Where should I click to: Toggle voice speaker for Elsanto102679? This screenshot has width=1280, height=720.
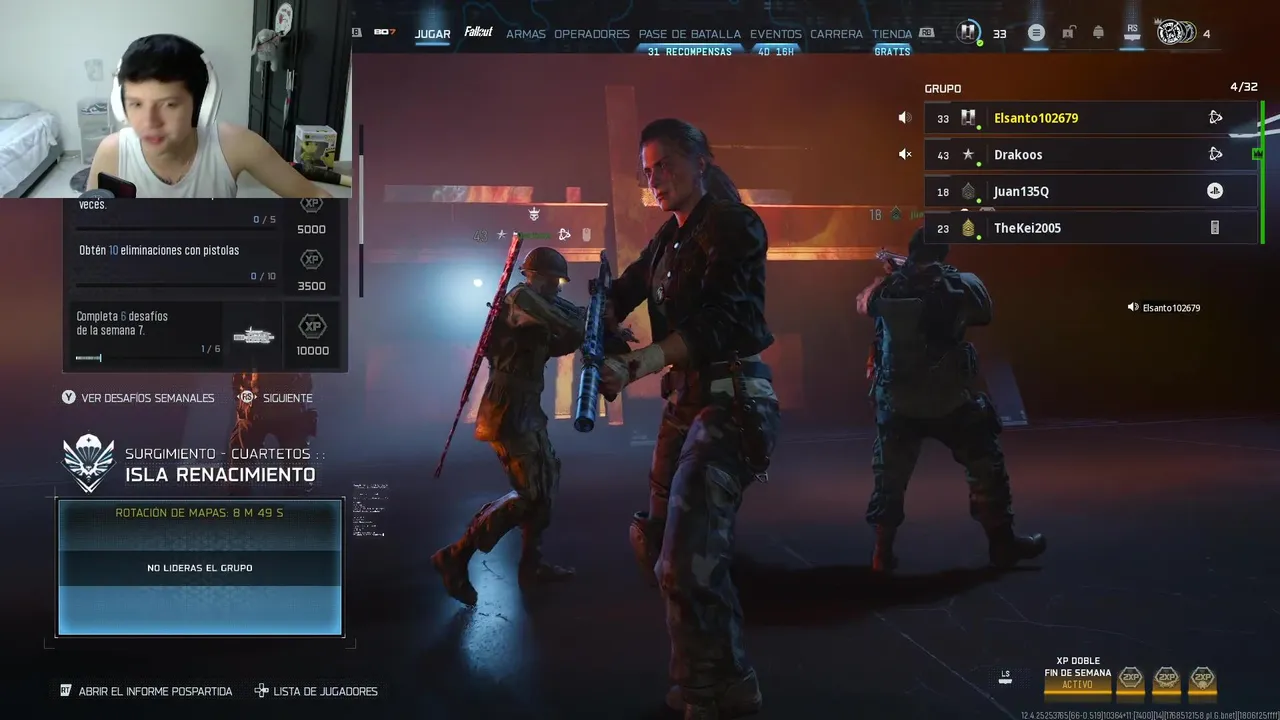pyautogui.click(x=905, y=118)
